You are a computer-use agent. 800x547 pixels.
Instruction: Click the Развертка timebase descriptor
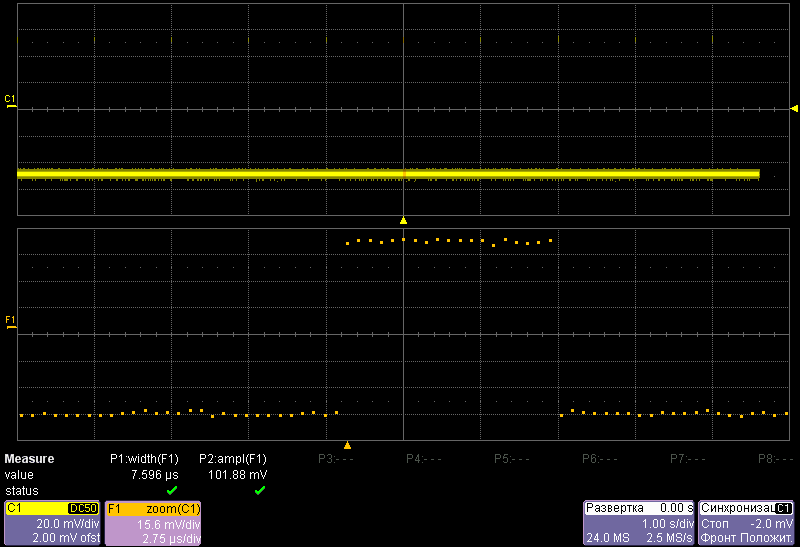(638, 523)
